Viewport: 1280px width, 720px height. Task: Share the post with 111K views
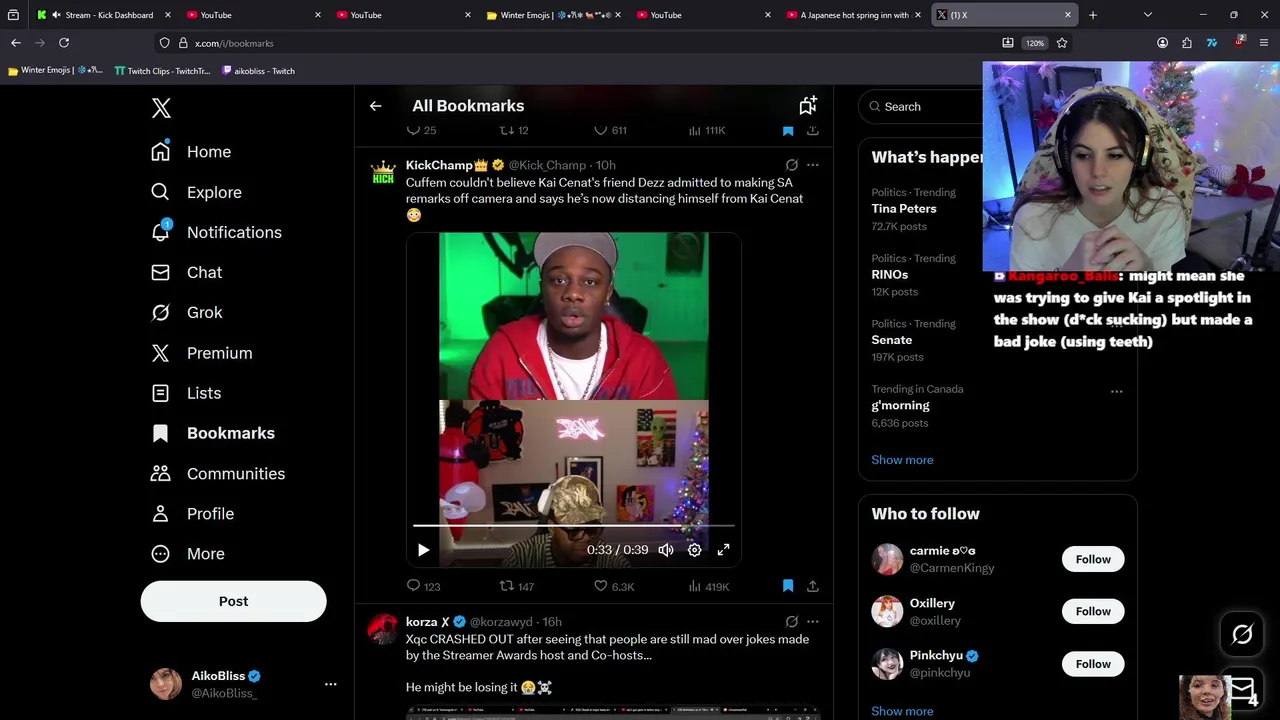click(x=812, y=131)
